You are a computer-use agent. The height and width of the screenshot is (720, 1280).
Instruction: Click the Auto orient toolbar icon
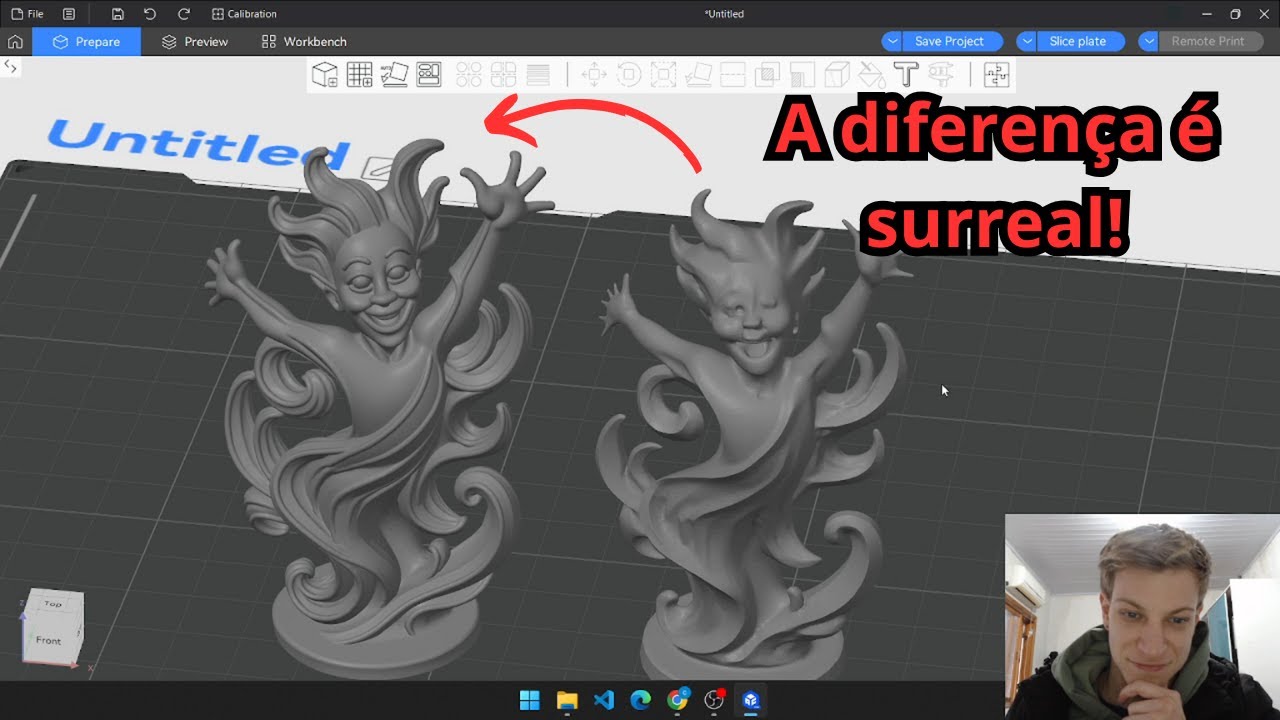394,75
